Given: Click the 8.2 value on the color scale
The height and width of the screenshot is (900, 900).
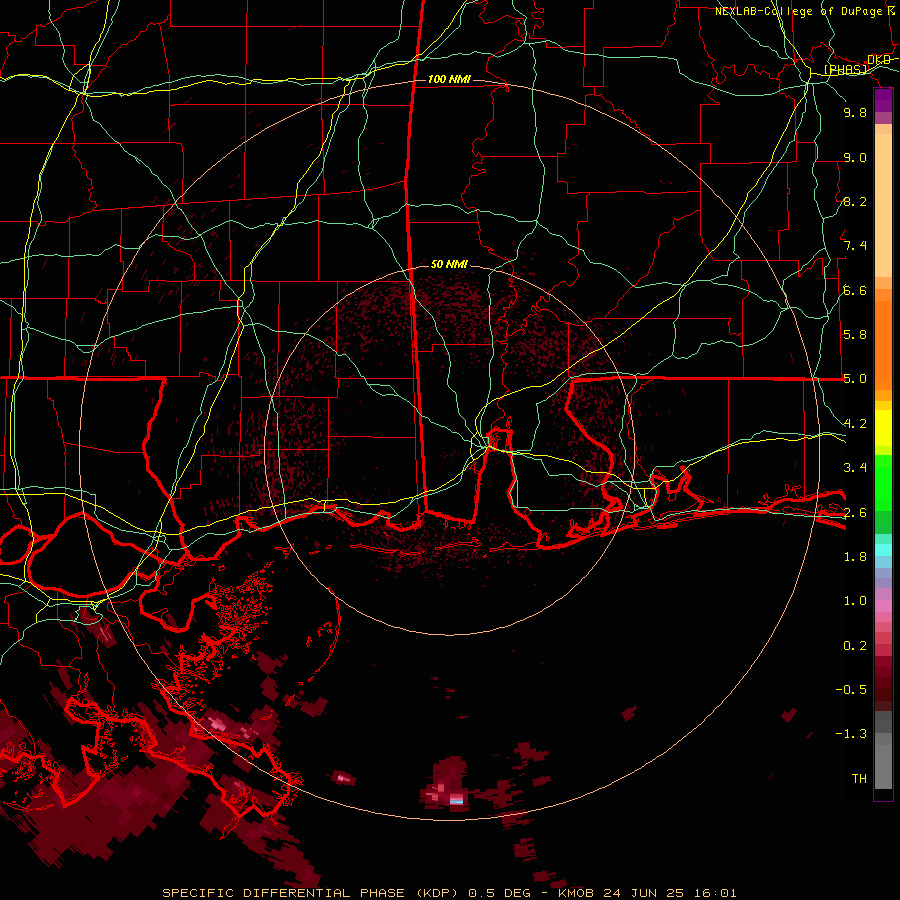Looking at the screenshot, I should (855, 201).
